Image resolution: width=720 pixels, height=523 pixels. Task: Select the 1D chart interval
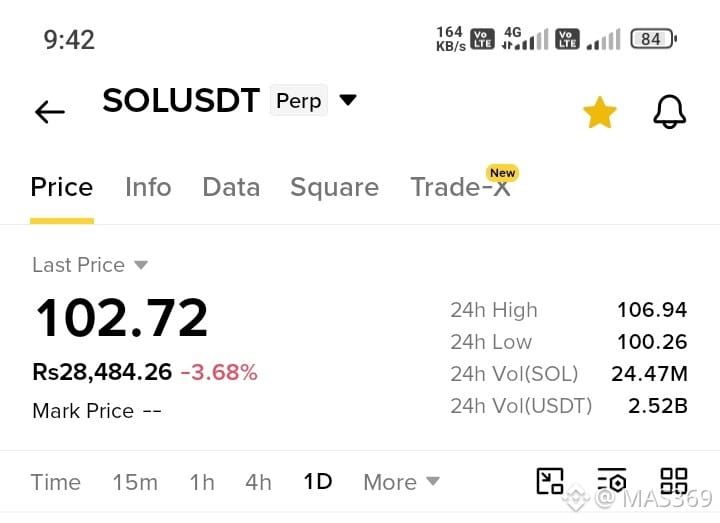[318, 482]
